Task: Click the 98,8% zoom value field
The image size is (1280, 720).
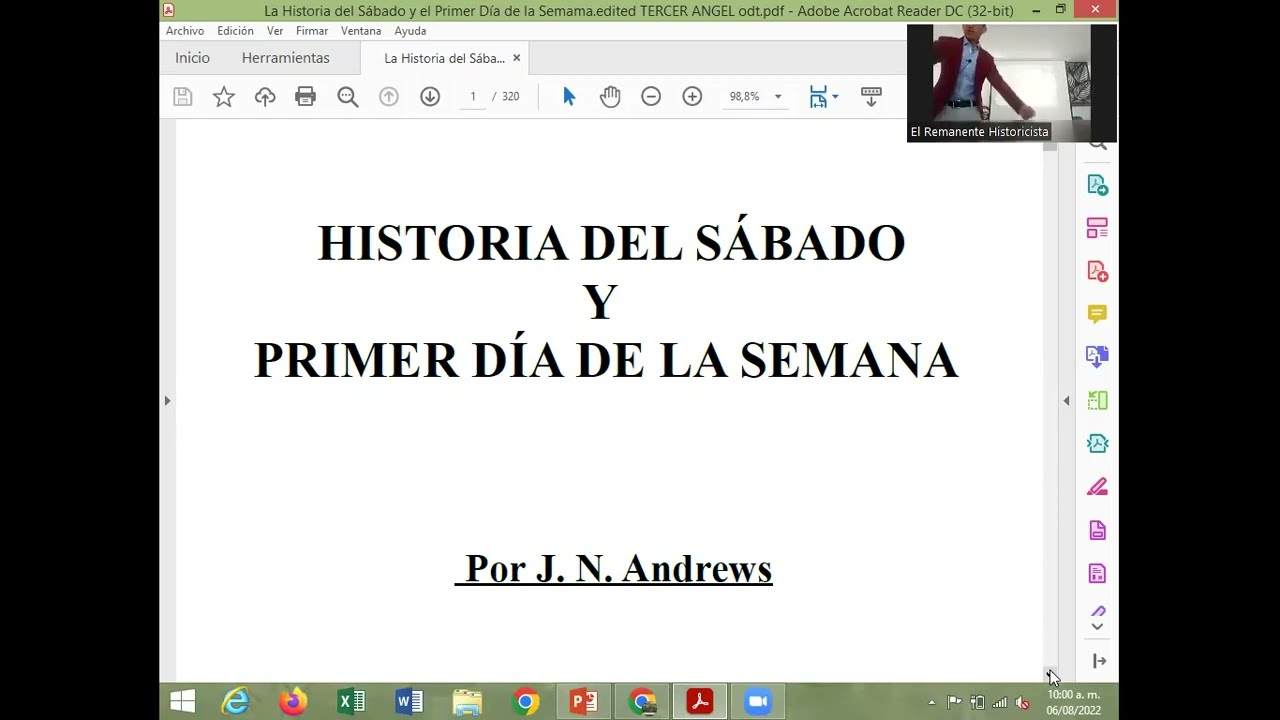Action: pos(744,97)
